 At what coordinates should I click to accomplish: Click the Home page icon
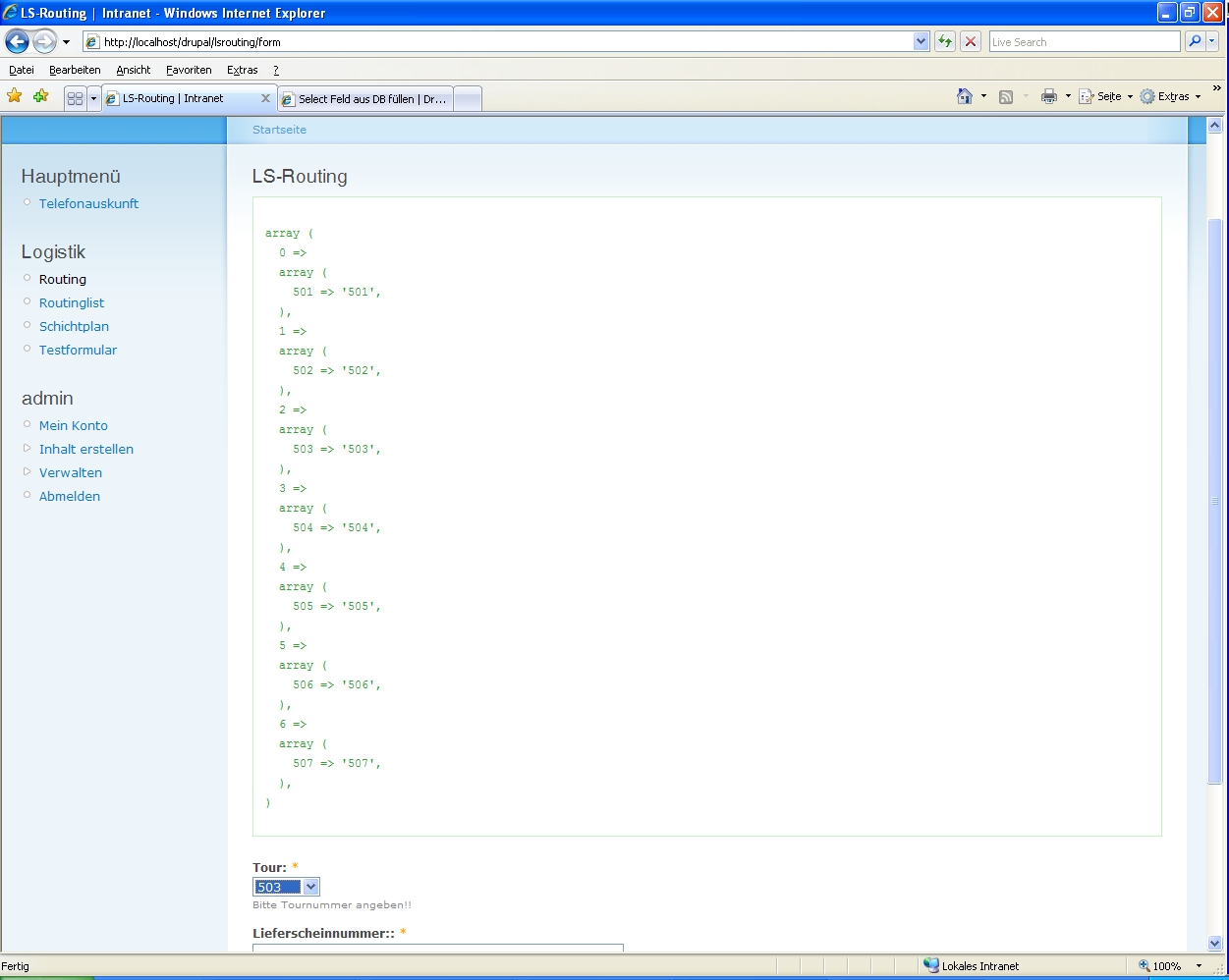(965, 96)
